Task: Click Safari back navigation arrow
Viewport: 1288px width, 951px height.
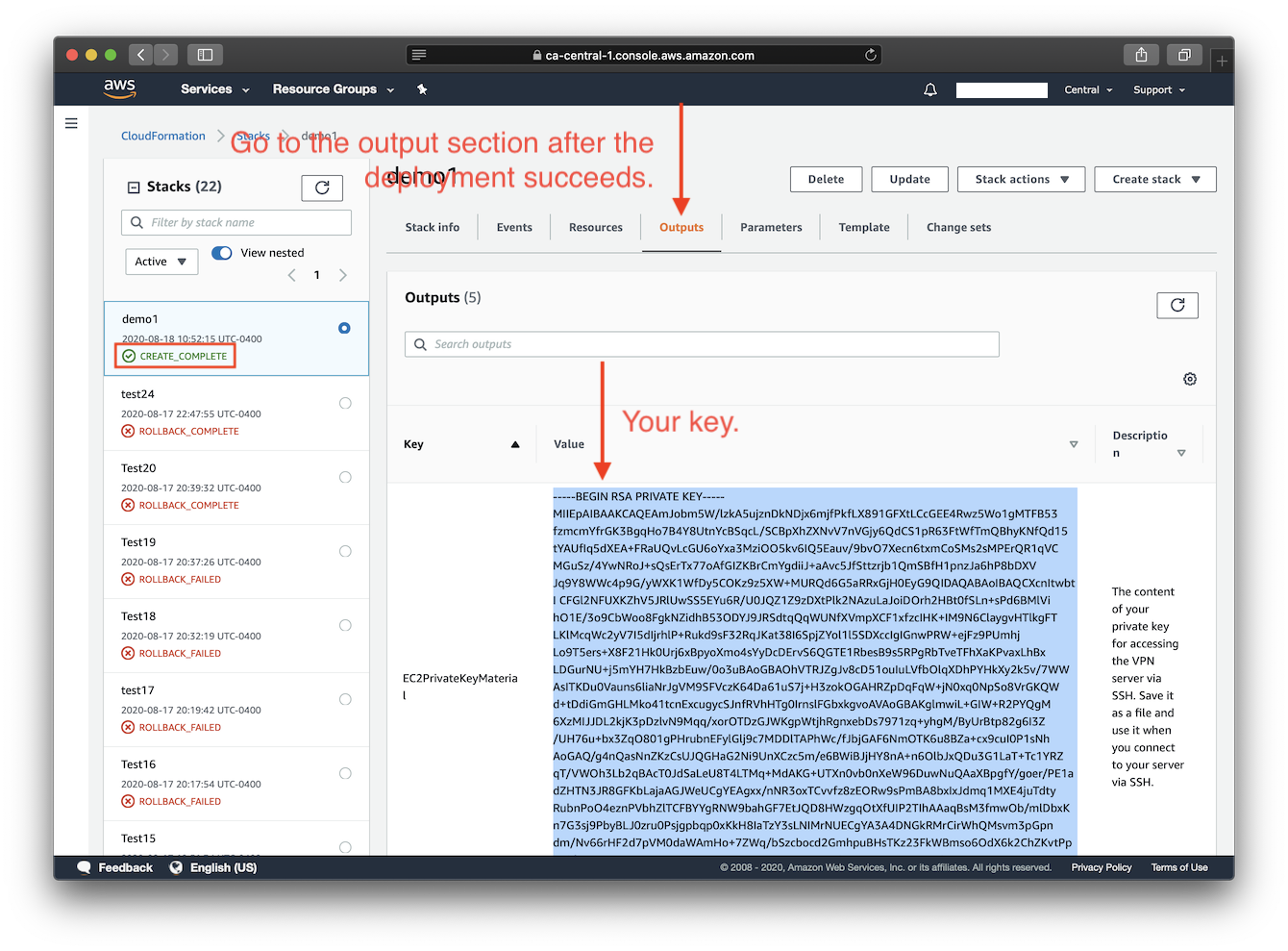Action: [141, 55]
